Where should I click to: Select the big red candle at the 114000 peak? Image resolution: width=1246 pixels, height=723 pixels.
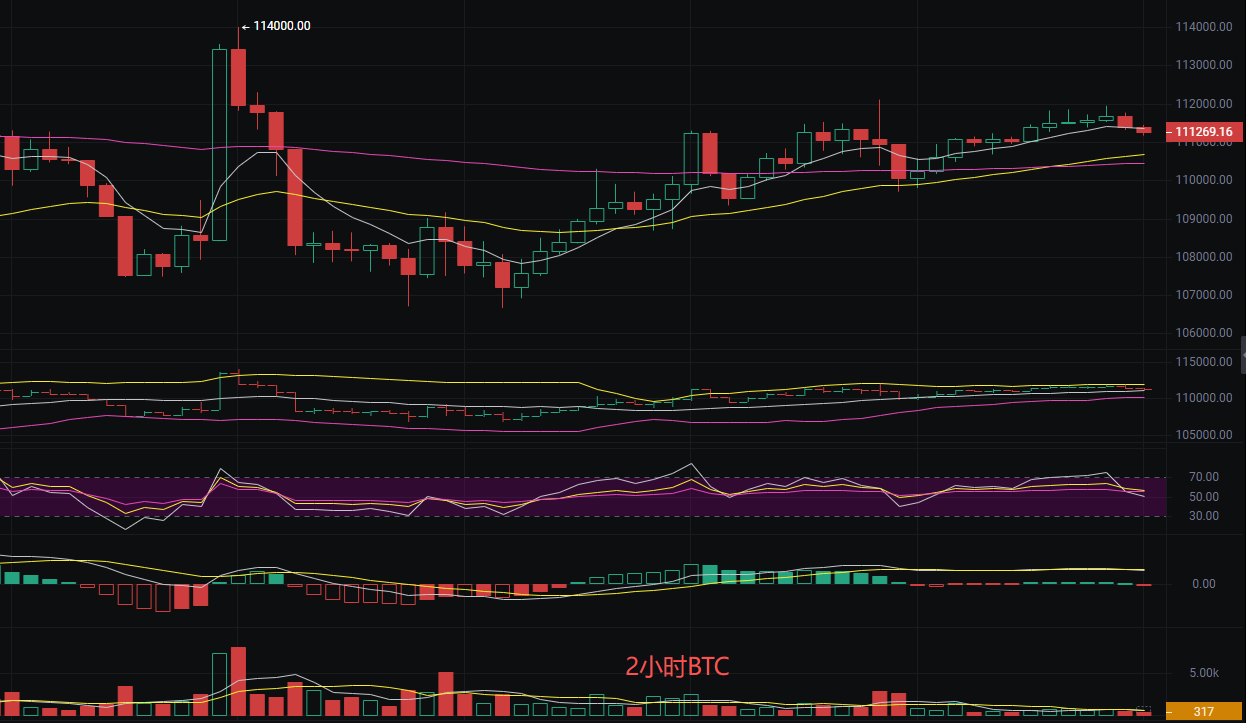click(x=238, y=77)
